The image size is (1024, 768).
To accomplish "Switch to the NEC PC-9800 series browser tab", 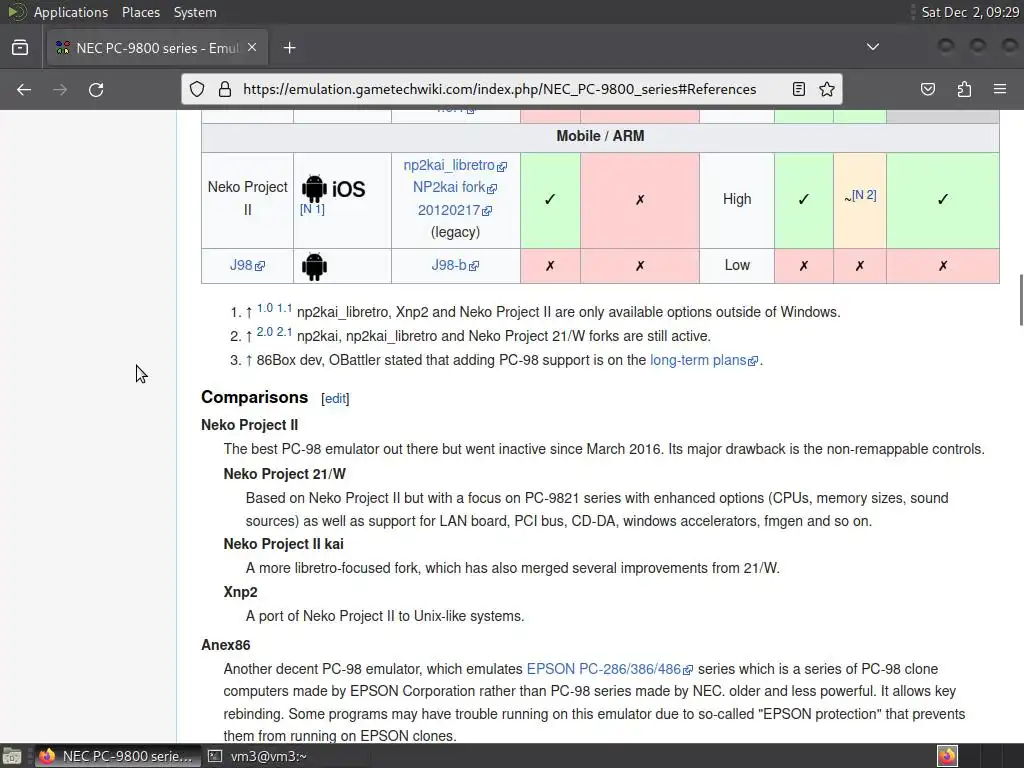I will [157, 48].
